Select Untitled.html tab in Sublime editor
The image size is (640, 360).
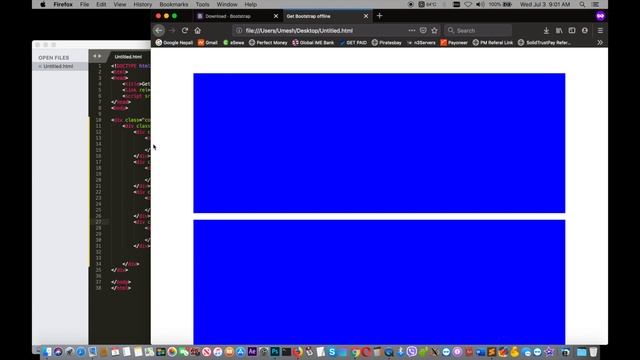pos(128,56)
